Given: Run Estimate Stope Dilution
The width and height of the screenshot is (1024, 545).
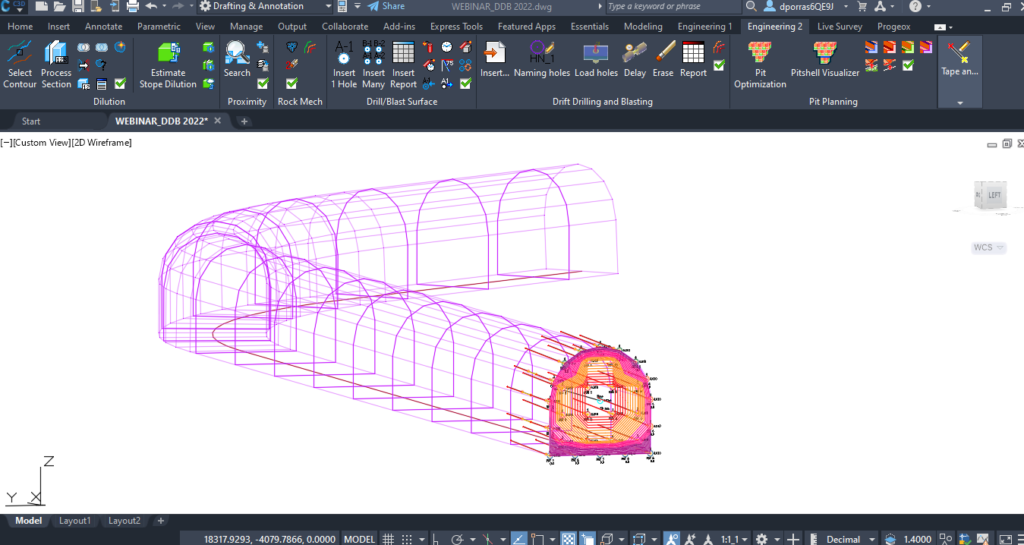Looking at the screenshot, I should pyautogui.click(x=168, y=64).
